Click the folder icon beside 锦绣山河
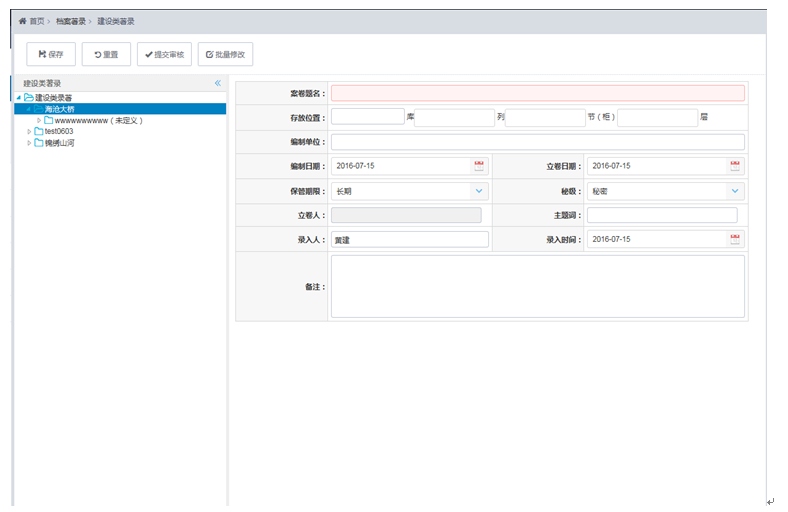788x512 pixels. 39,143
